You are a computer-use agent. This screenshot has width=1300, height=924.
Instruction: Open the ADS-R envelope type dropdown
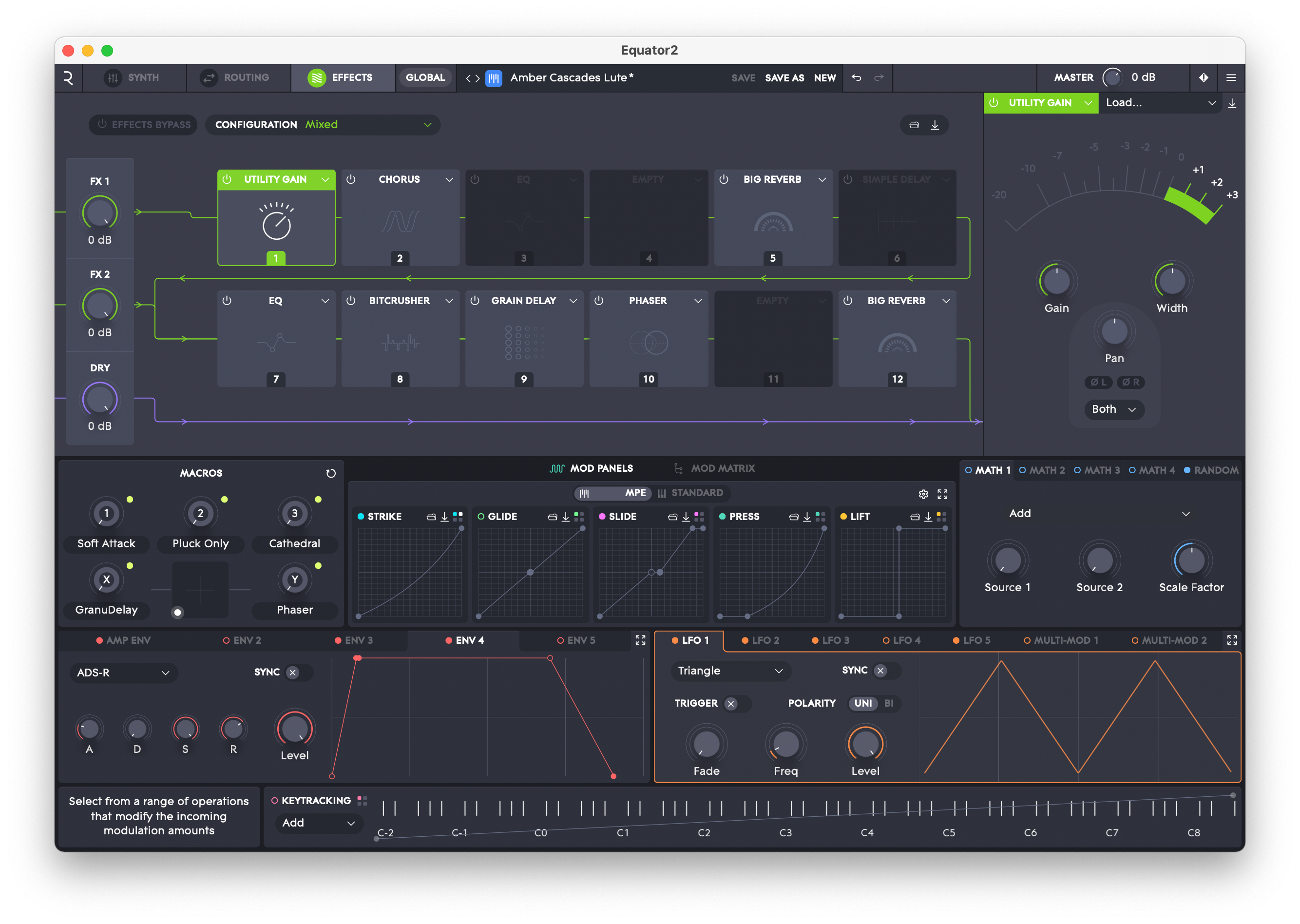(x=123, y=673)
